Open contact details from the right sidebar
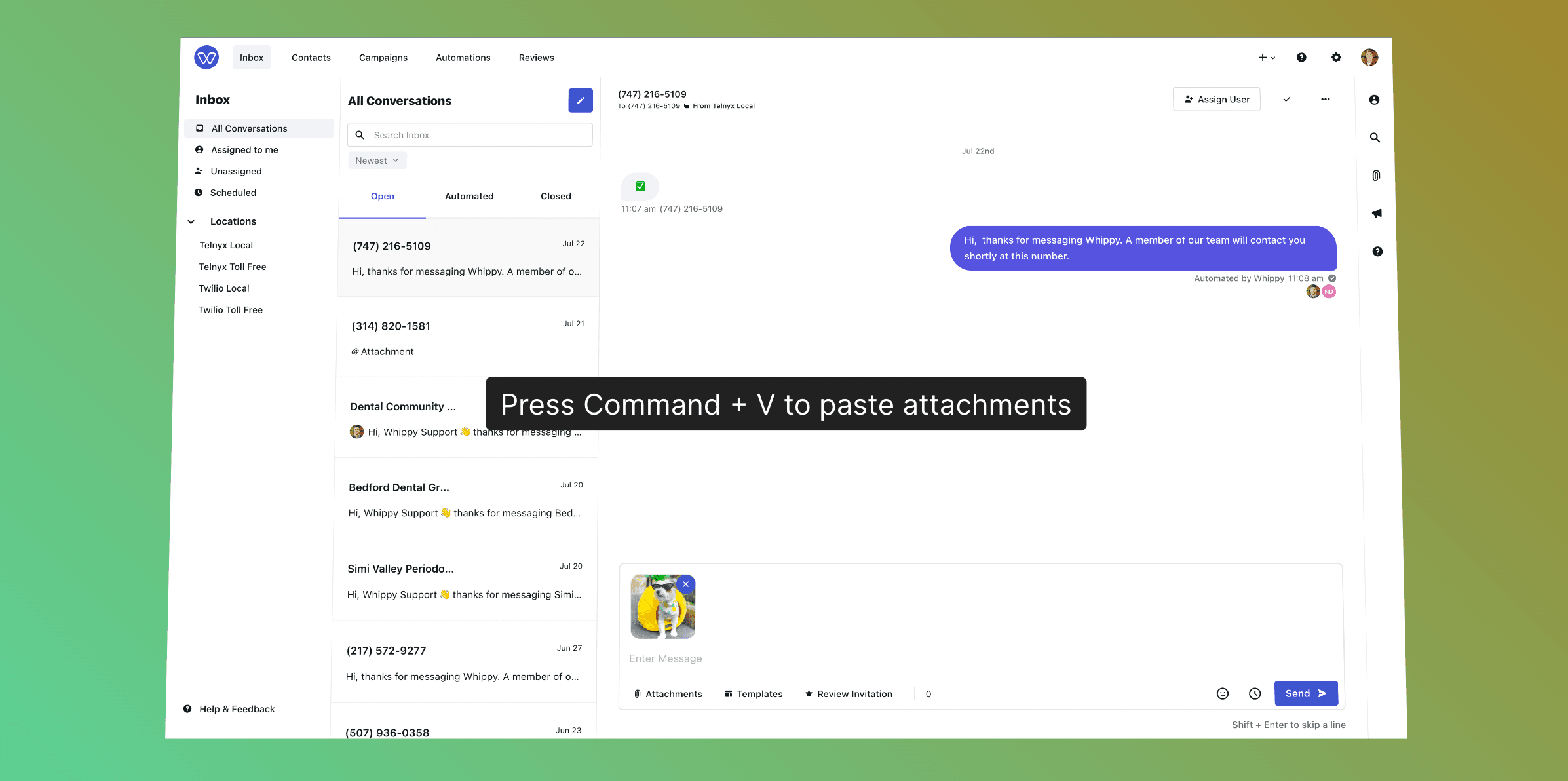The width and height of the screenshot is (1568, 781). (1375, 100)
